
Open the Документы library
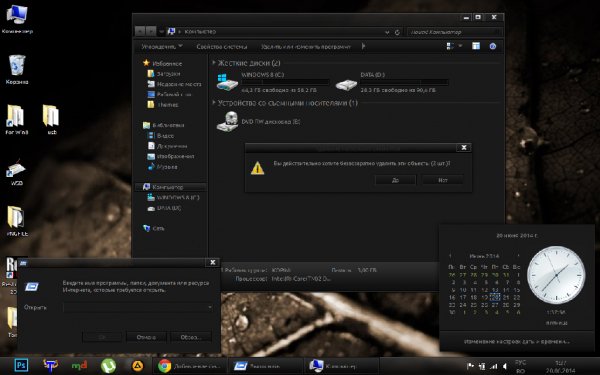[172, 146]
